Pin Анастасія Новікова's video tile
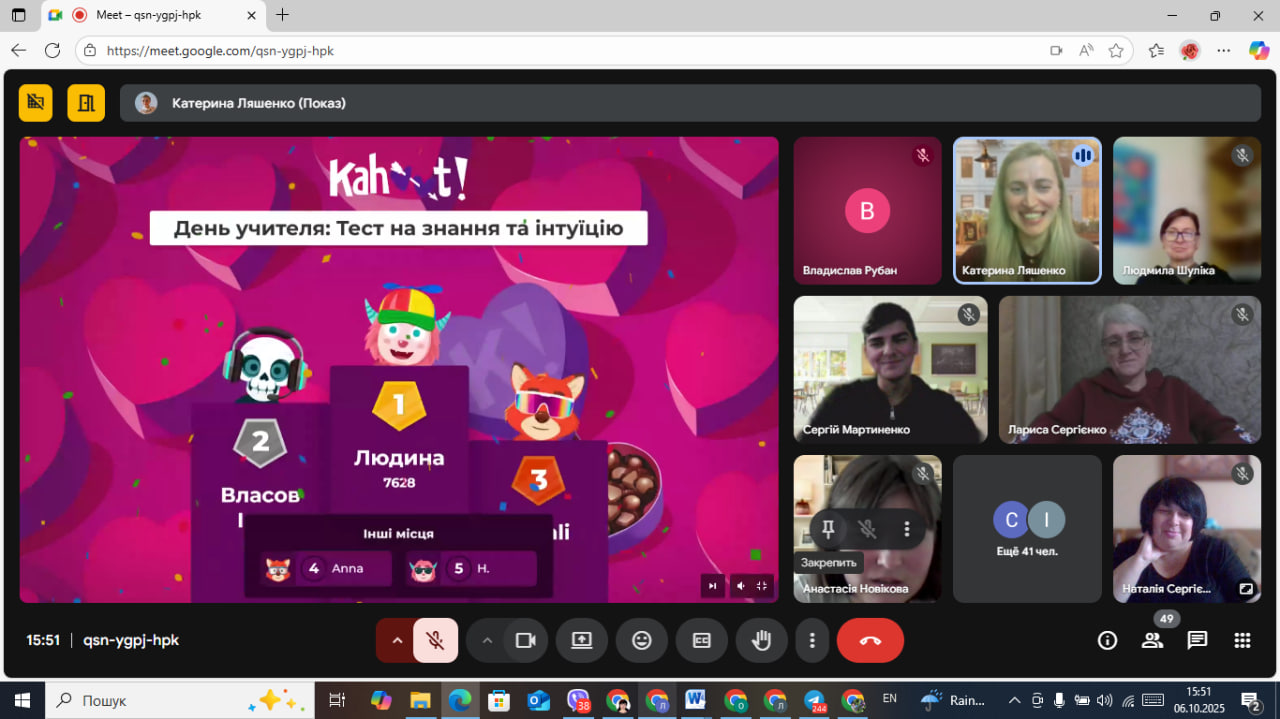 [828, 529]
